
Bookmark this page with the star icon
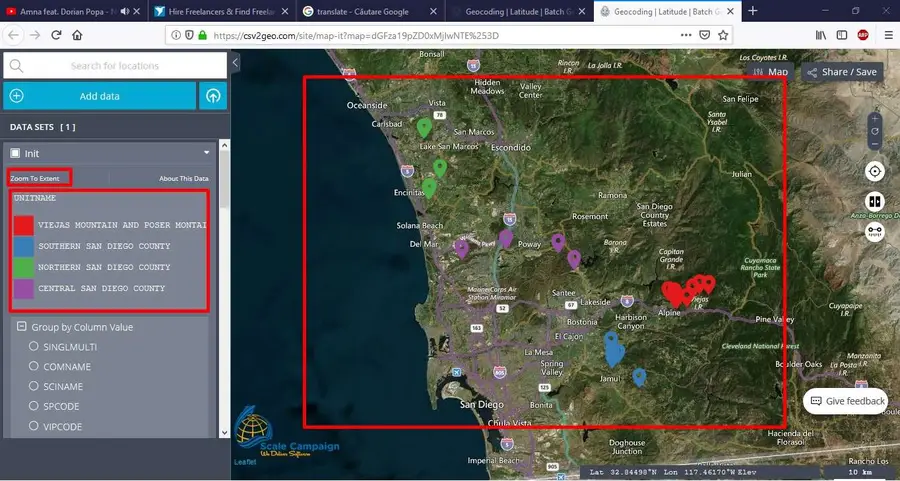pyautogui.click(x=723, y=34)
